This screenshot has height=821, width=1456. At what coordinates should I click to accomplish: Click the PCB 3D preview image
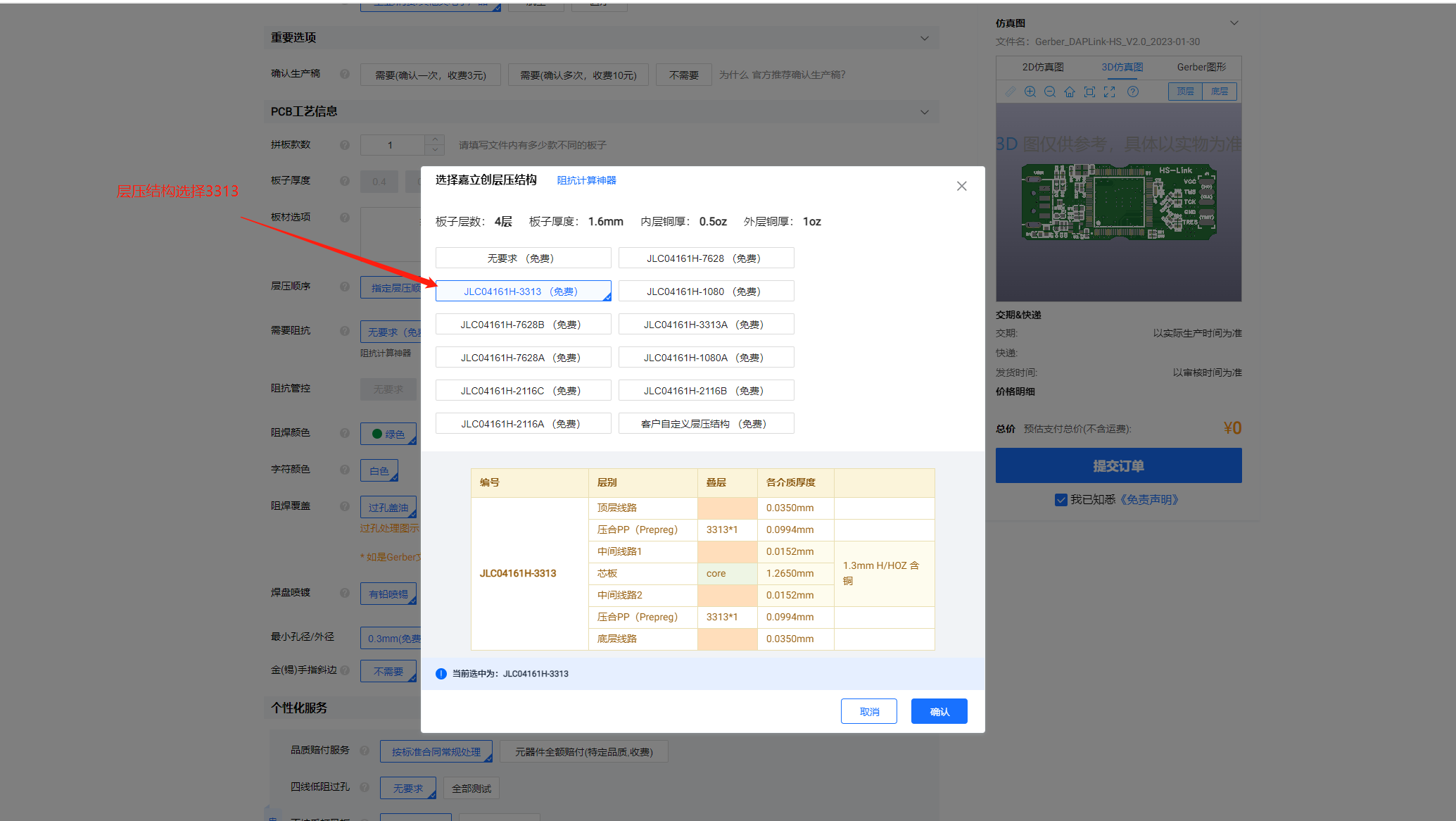click(x=1118, y=203)
